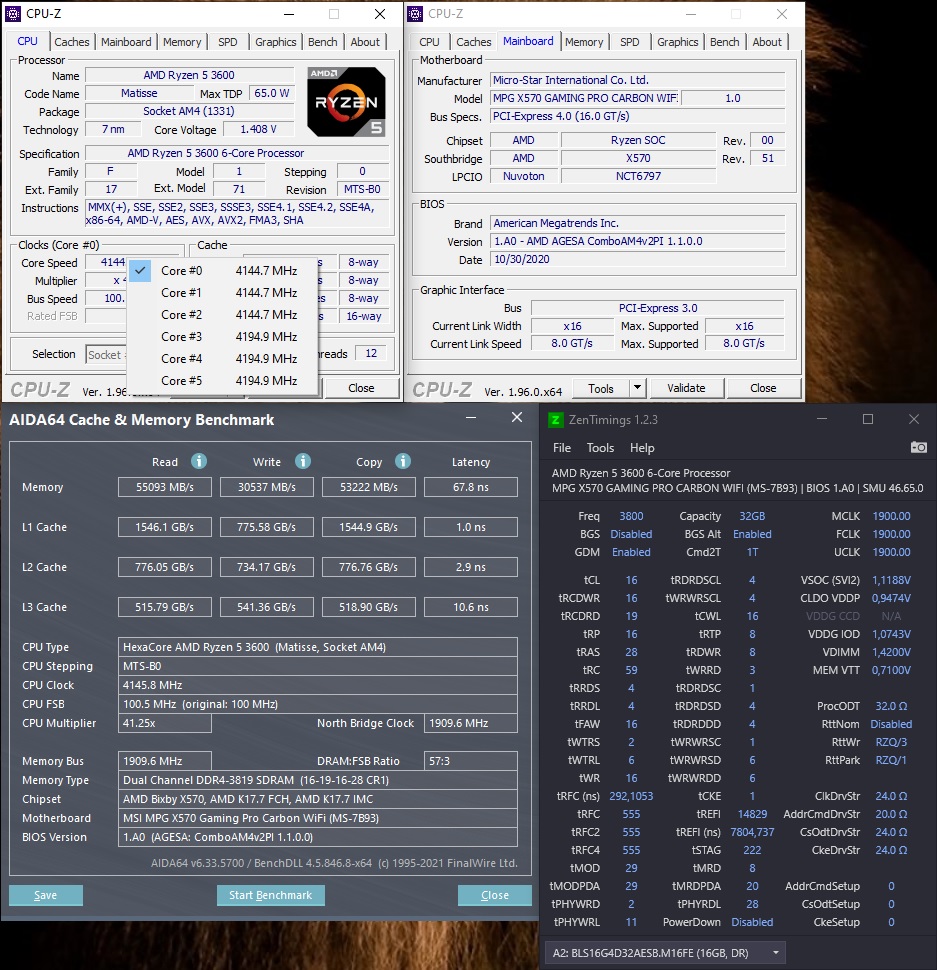
Task: Open the File menu in ZenTimings
Action: (x=562, y=448)
